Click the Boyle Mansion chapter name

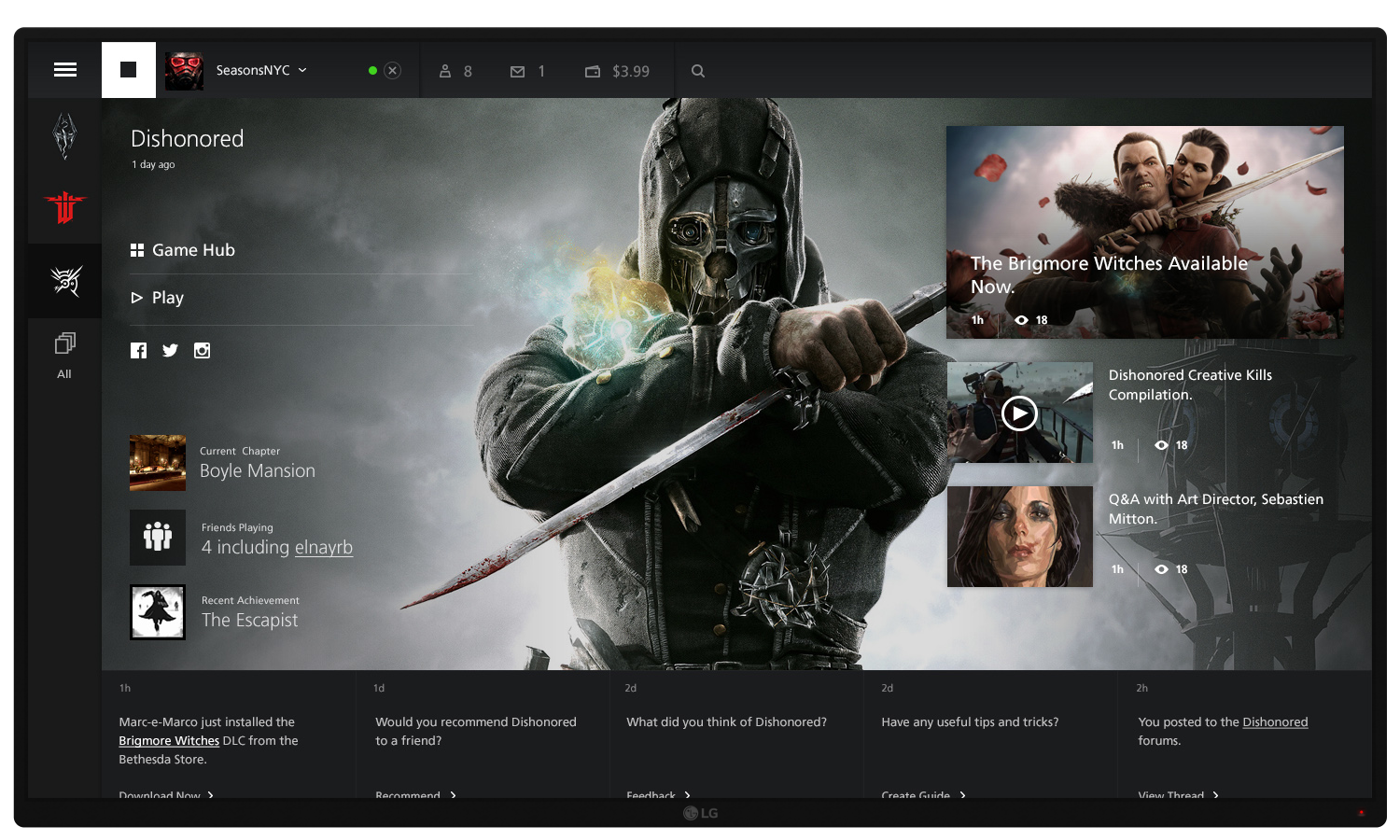[258, 471]
